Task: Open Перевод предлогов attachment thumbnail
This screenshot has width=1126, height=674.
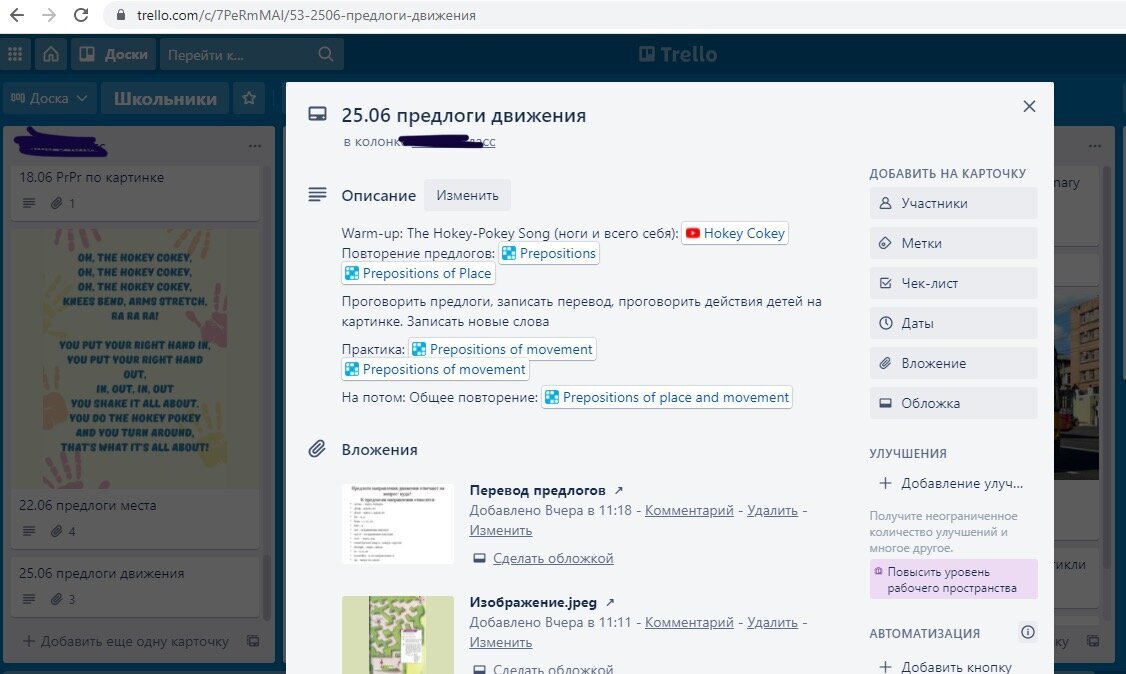Action: [398, 524]
